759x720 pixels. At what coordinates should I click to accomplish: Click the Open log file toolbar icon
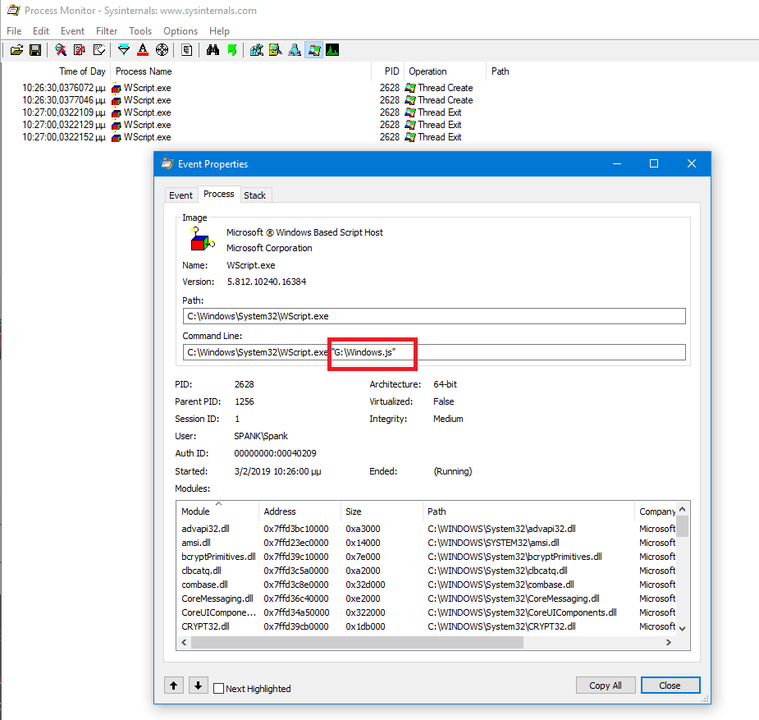(16, 50)
